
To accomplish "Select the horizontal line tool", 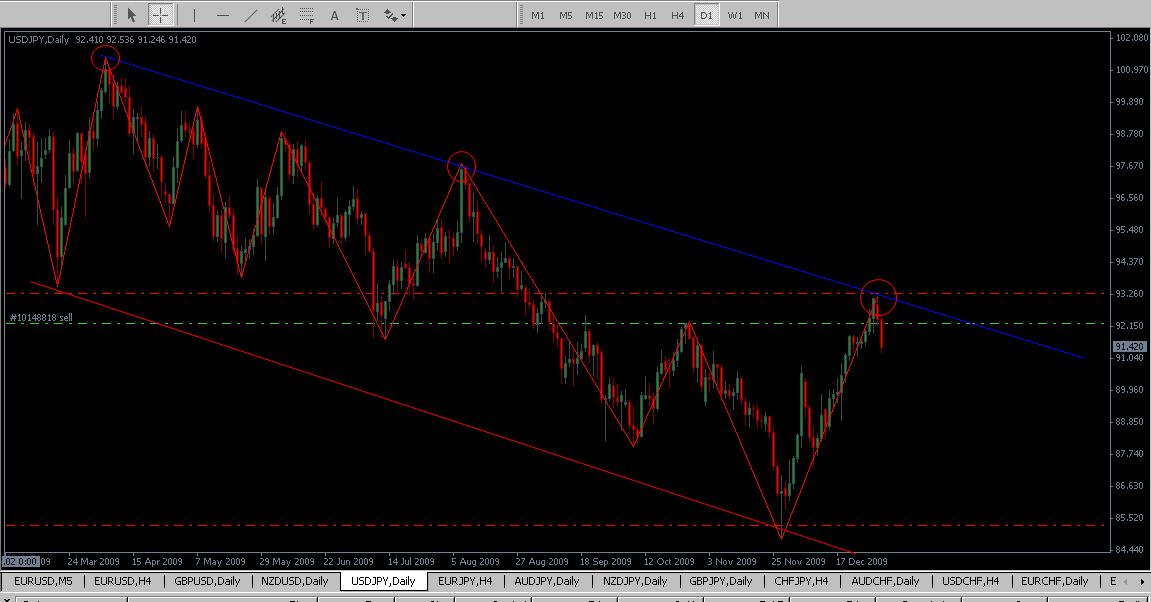I will (x=222, y=15).
